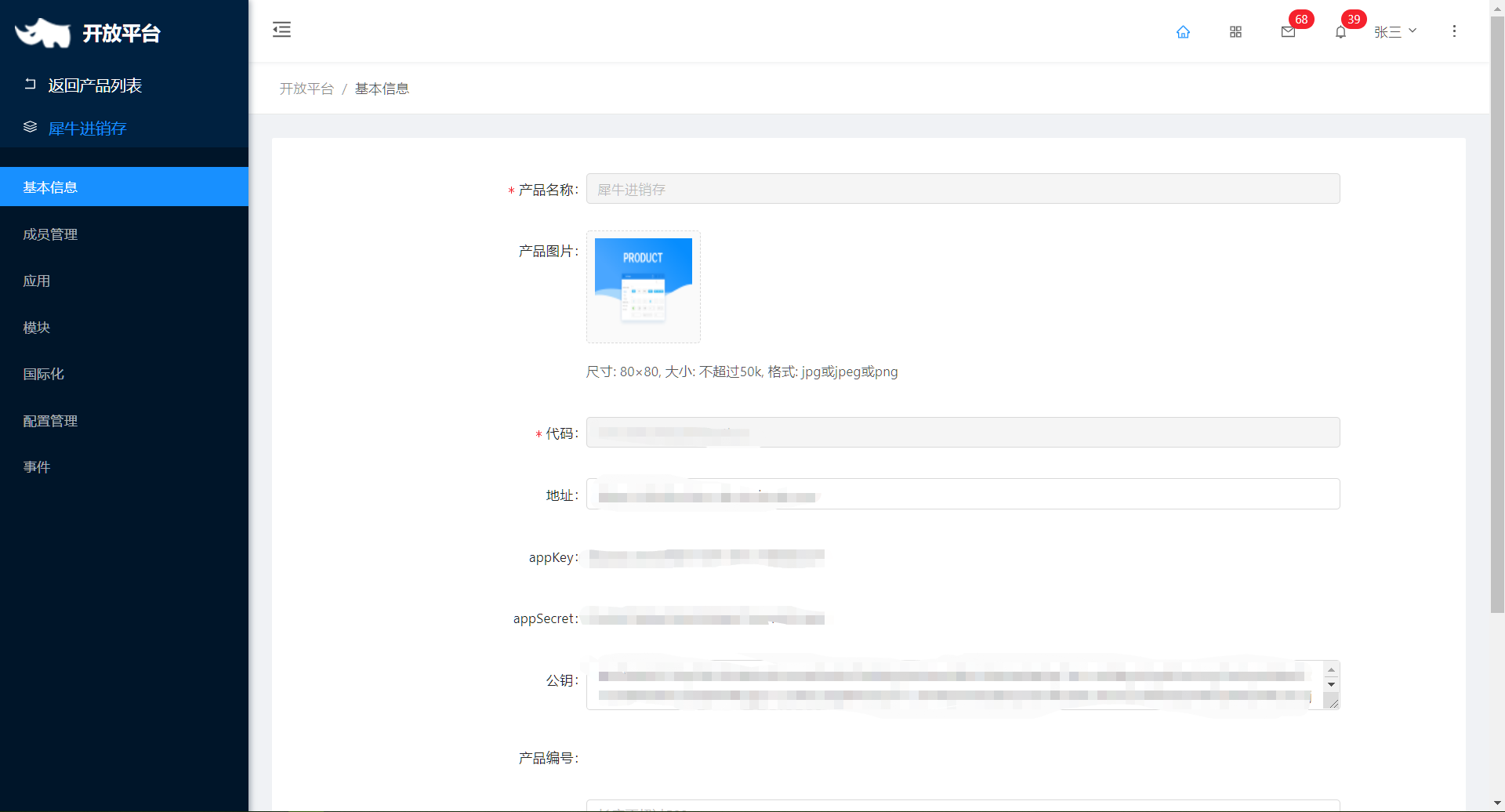Open the user menu 张三
Viewport: 1505px width, 812px height.
pos(1395,31)
